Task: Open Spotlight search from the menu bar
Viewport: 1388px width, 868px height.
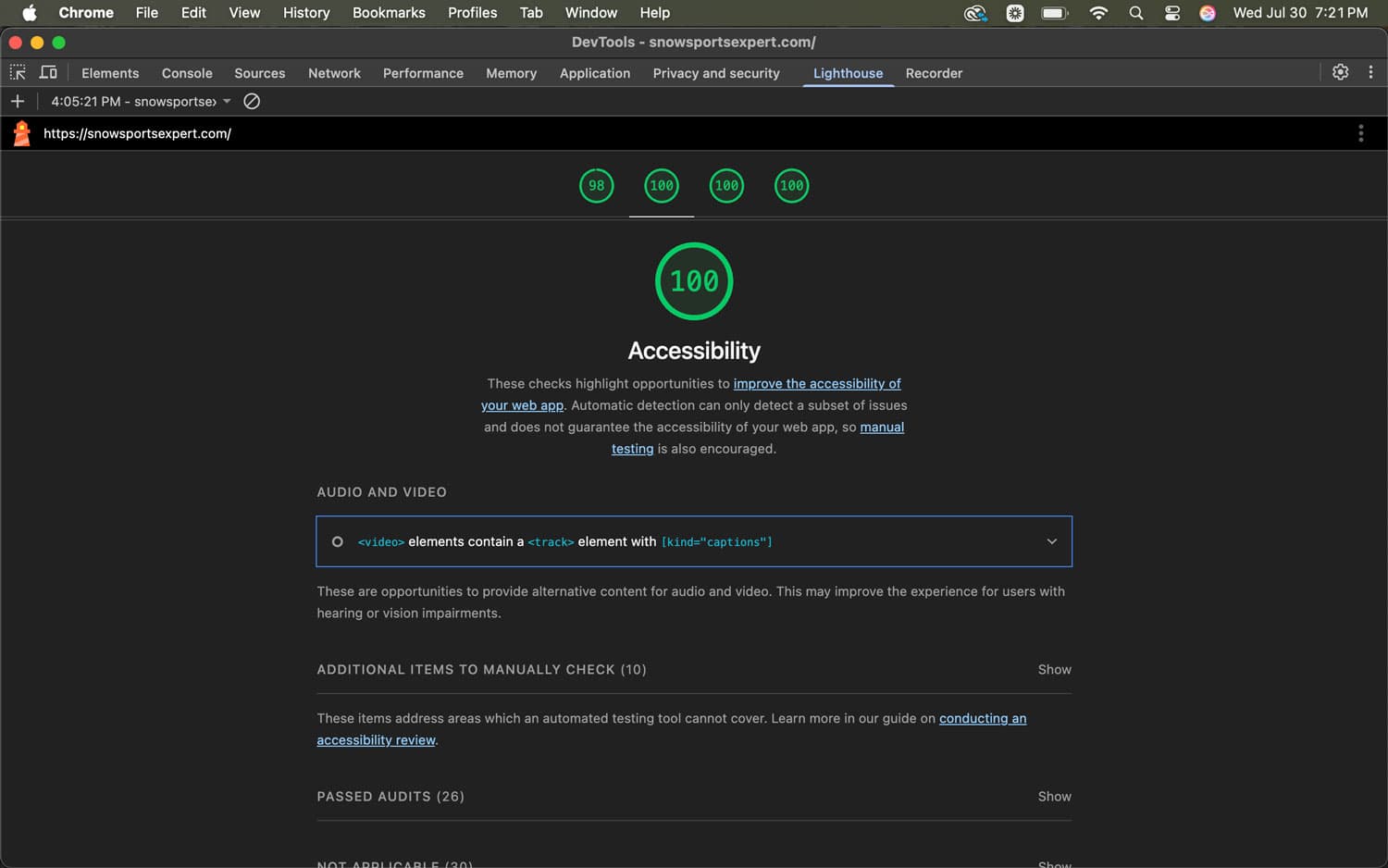Action: click(1135, 13)
